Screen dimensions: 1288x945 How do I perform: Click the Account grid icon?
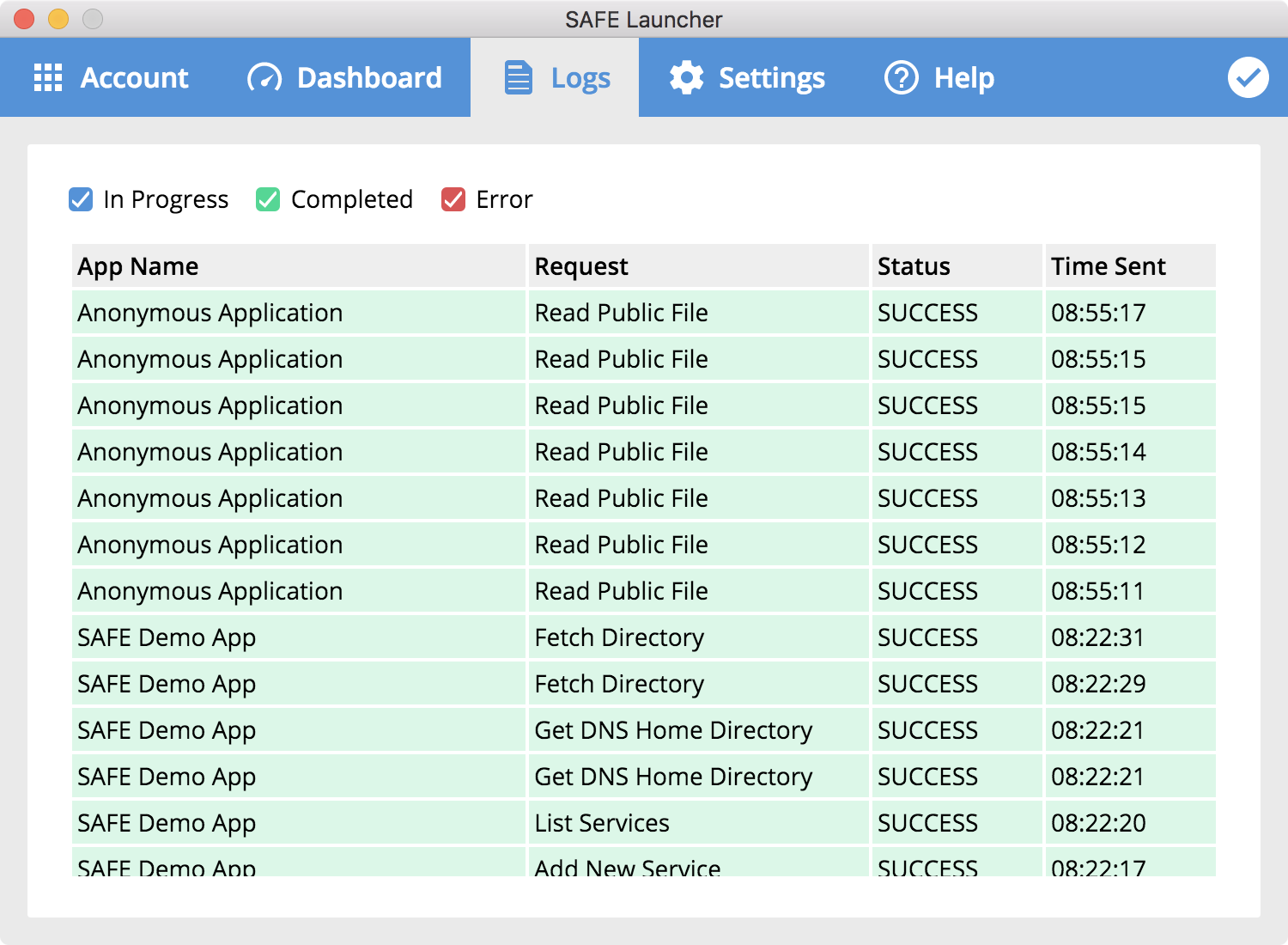coord(48,77)
